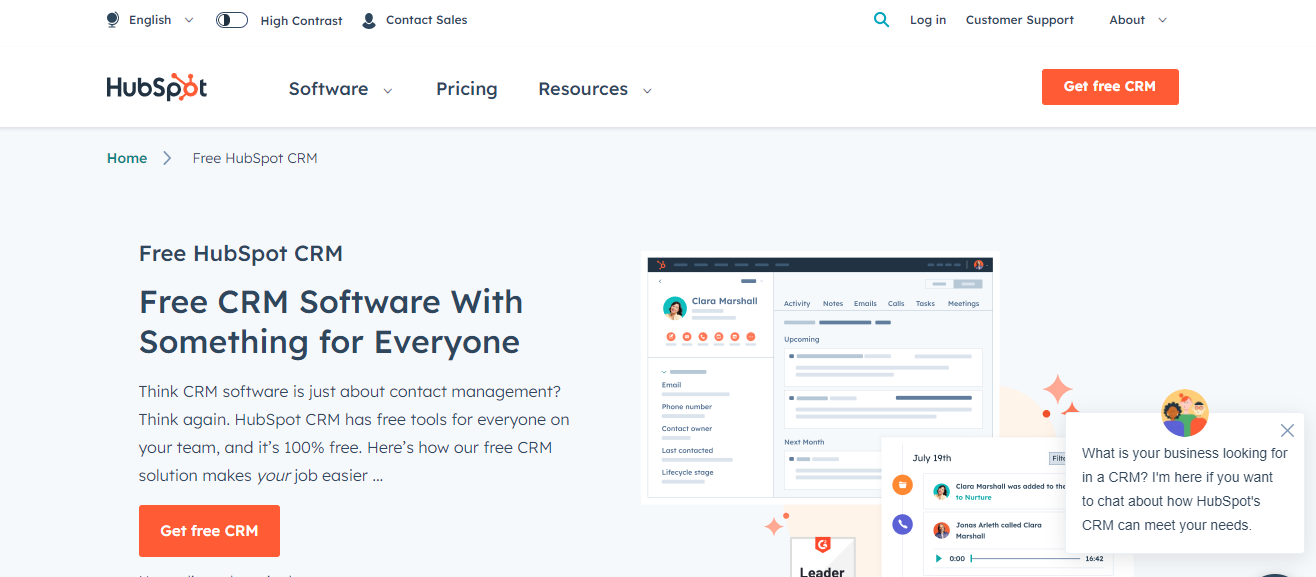The image size is (1316, 577).
Task: Open the Log in link
Action: (928, 20)
